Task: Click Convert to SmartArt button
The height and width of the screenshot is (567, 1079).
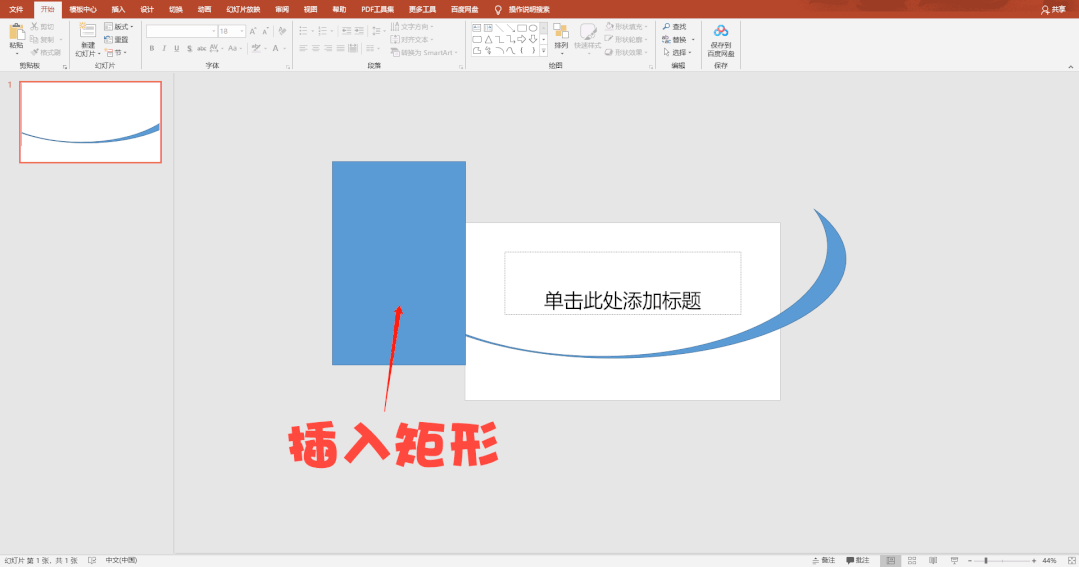Action: point(423,52)
